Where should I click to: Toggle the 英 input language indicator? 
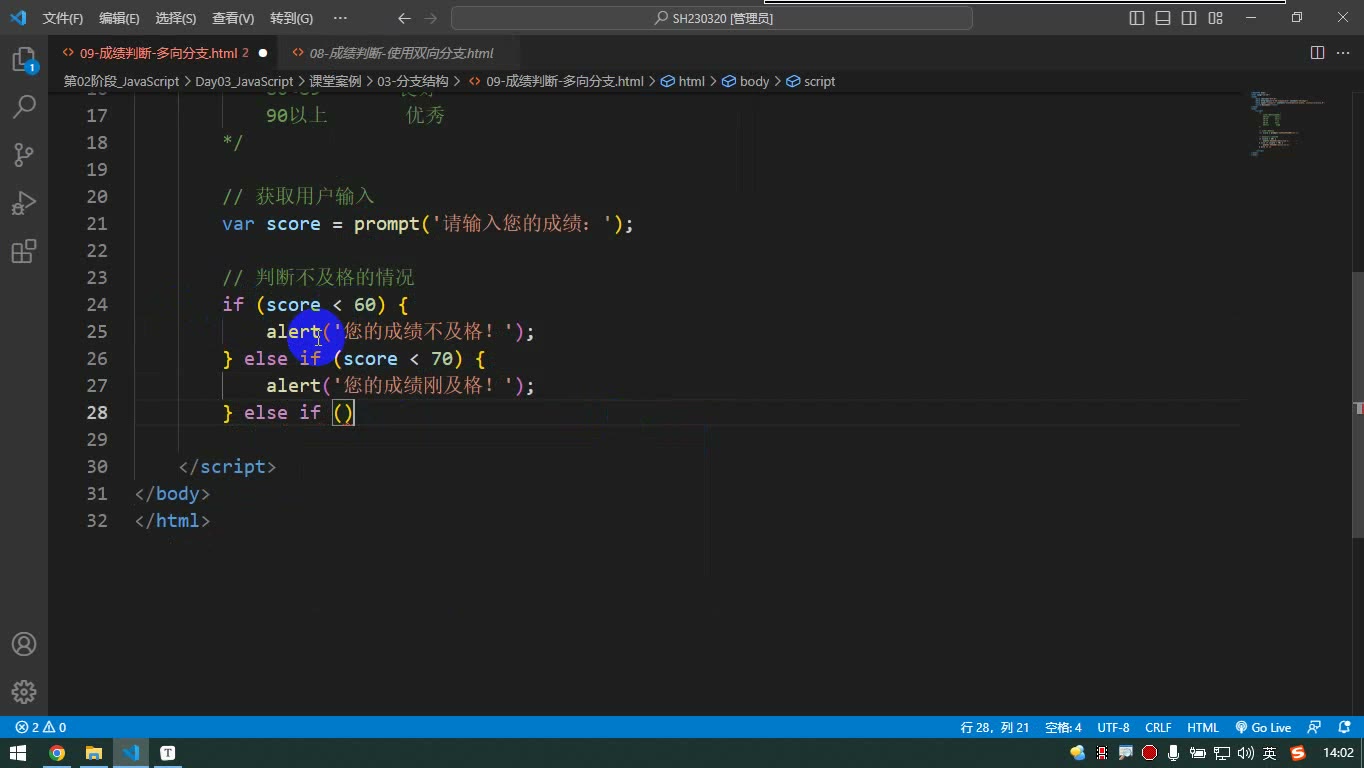coord(1270,753)
